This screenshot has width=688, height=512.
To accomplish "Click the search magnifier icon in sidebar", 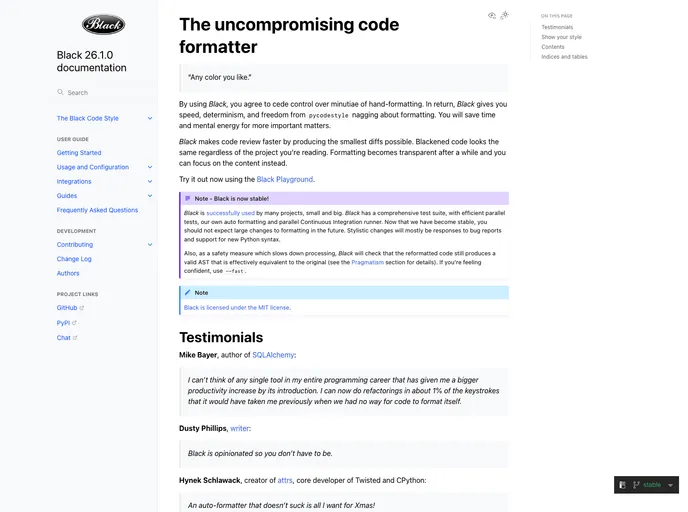I will point(60,92).
